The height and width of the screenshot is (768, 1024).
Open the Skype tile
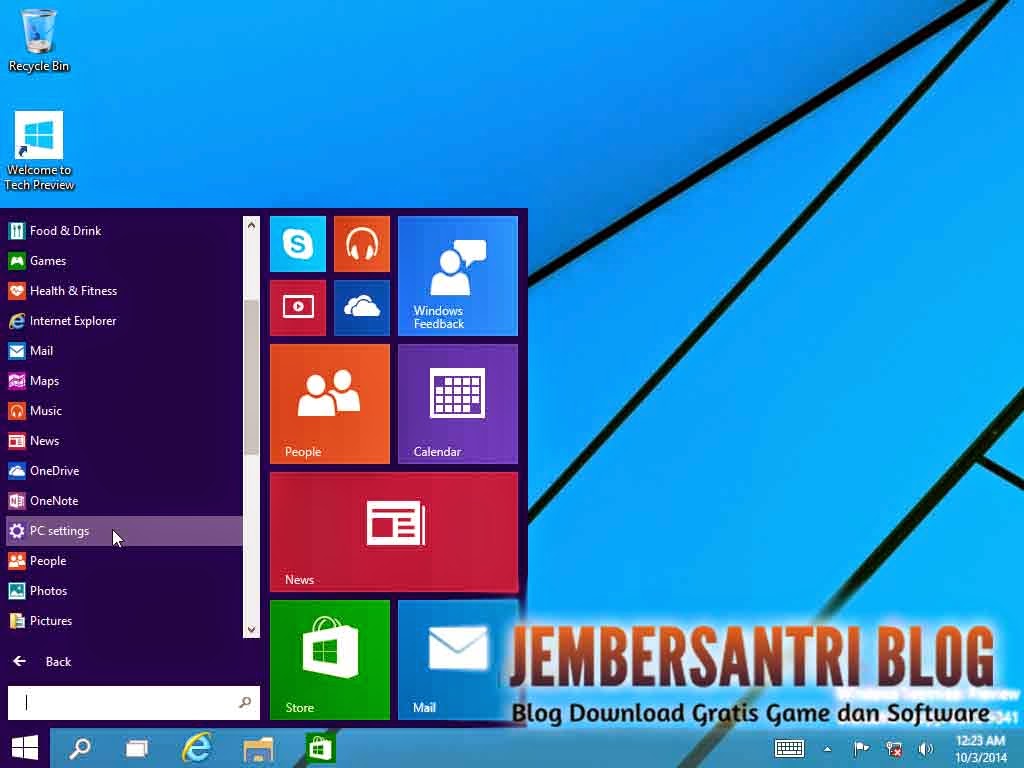point(298,244)
